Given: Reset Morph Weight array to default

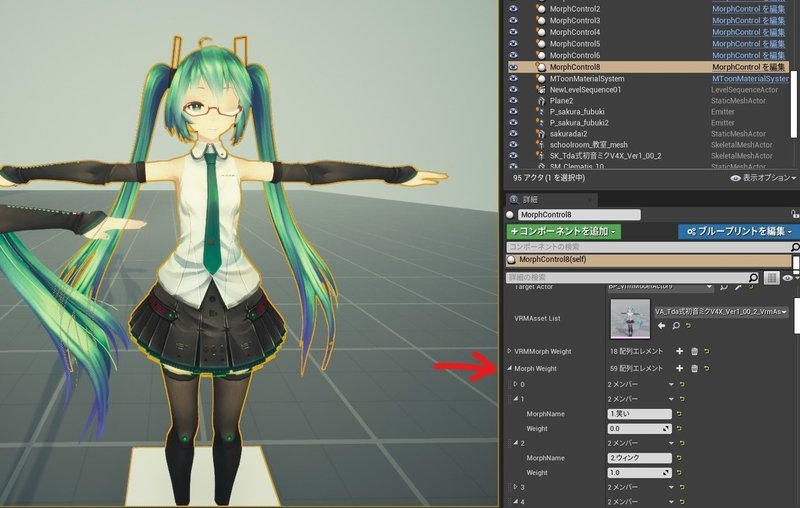Looking at the screenshot, I should point(707,368).
